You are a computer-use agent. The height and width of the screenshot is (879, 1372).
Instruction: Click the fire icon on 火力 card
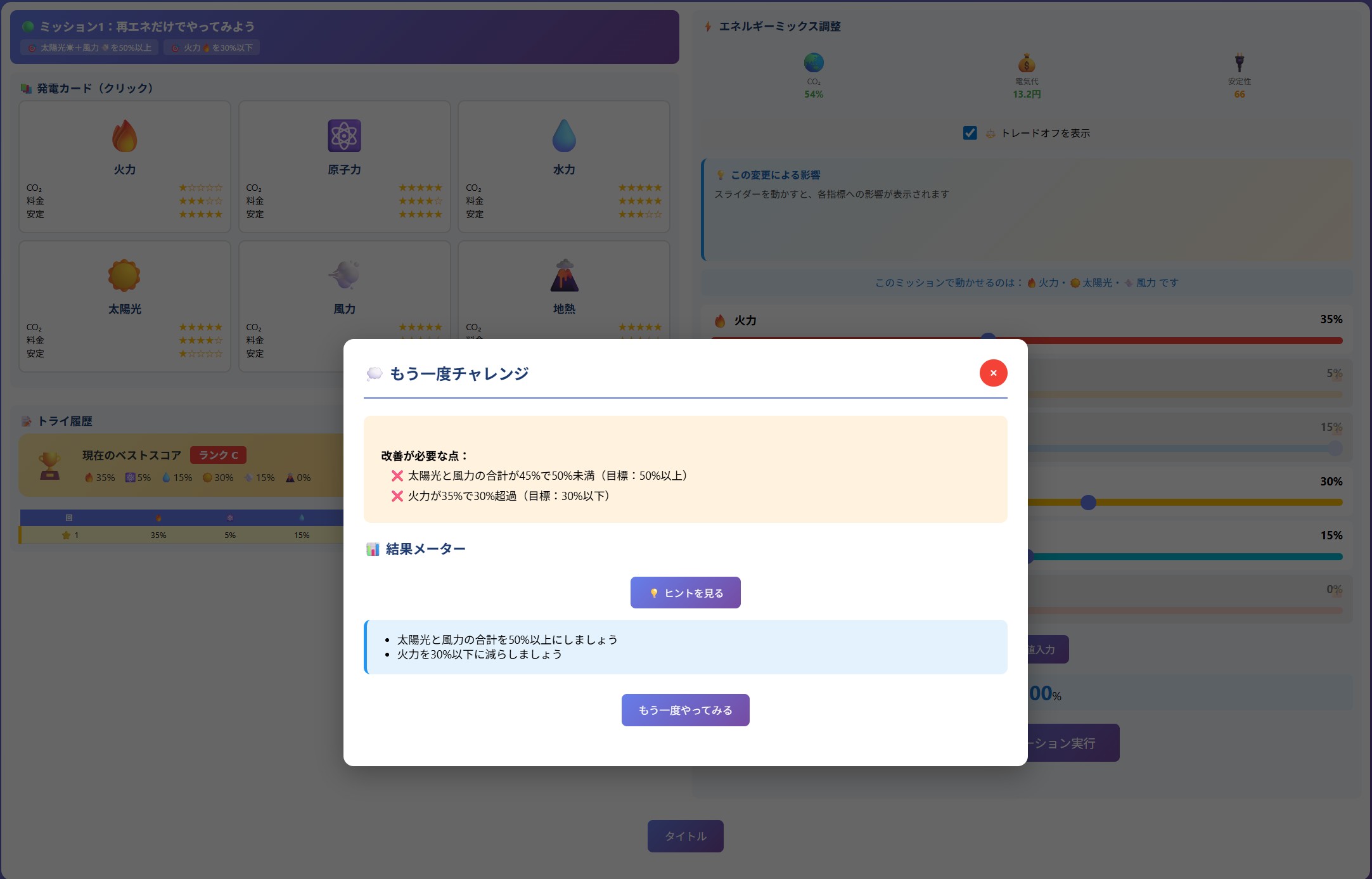[x=125, y=136]
